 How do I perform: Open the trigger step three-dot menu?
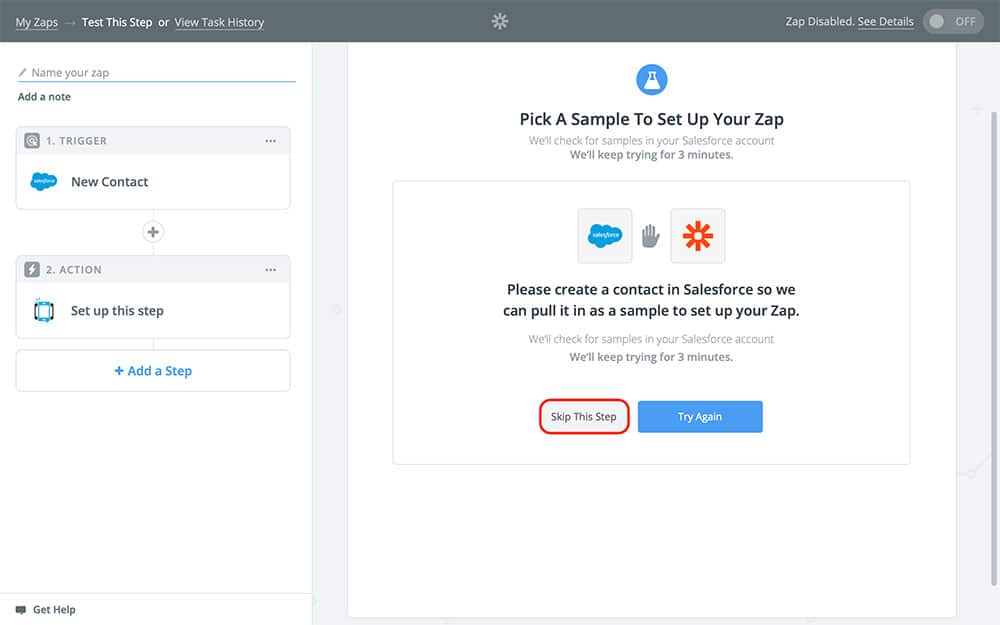pyautogui.click(x=271, y=141)
